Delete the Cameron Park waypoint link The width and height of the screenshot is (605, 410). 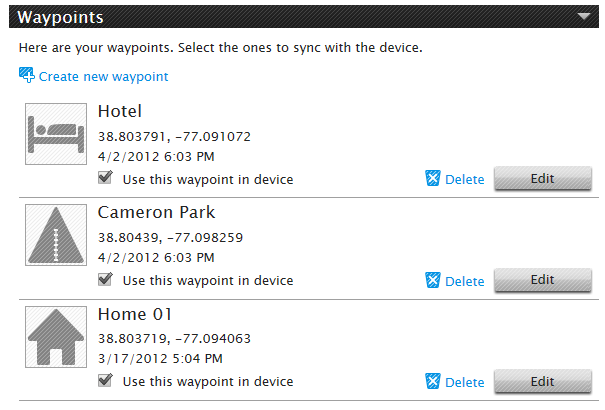[x=465, y=281]
